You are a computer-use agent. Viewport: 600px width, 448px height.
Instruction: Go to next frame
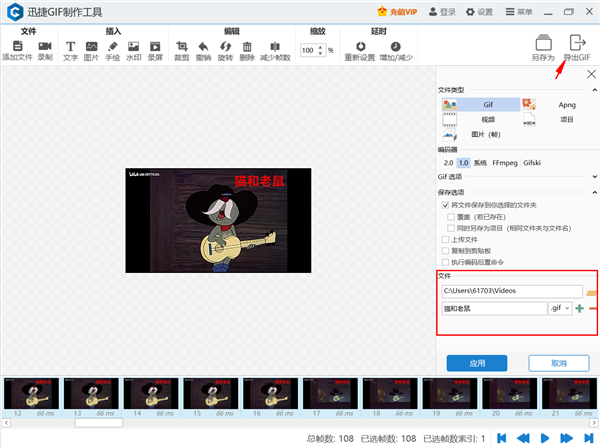click(566, 438)
